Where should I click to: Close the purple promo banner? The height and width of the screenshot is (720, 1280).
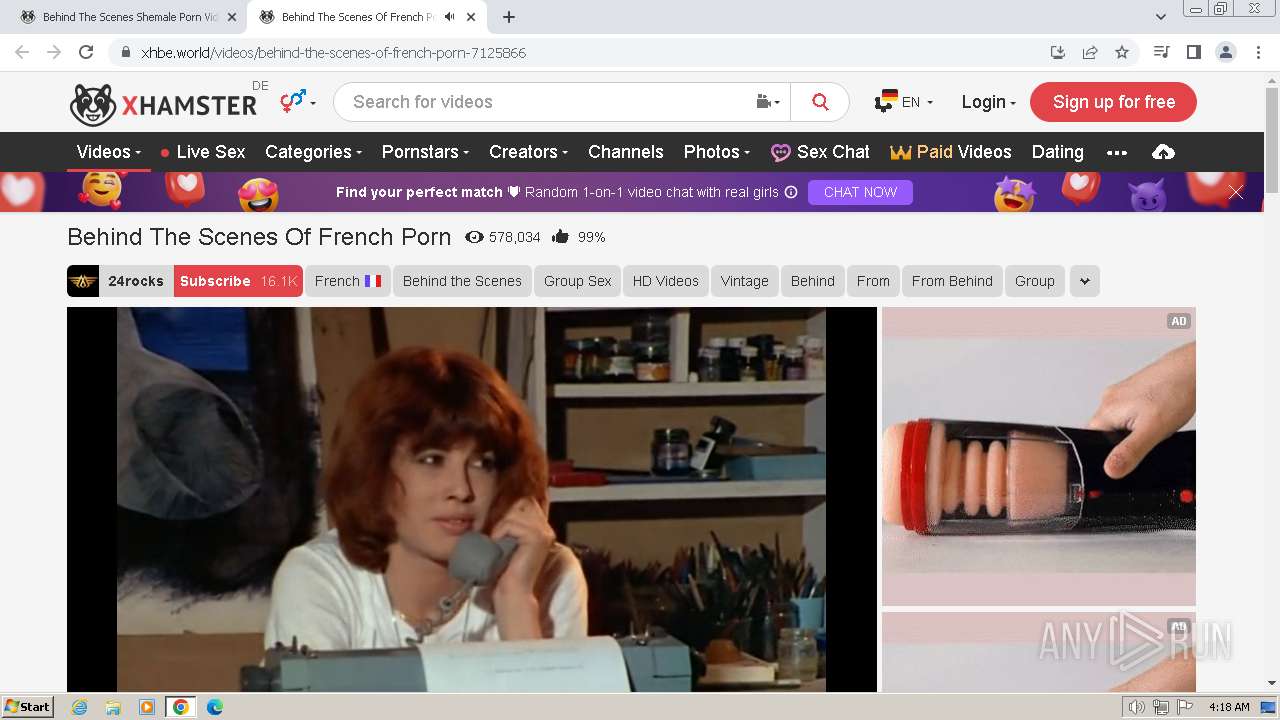pos(1236,192)
